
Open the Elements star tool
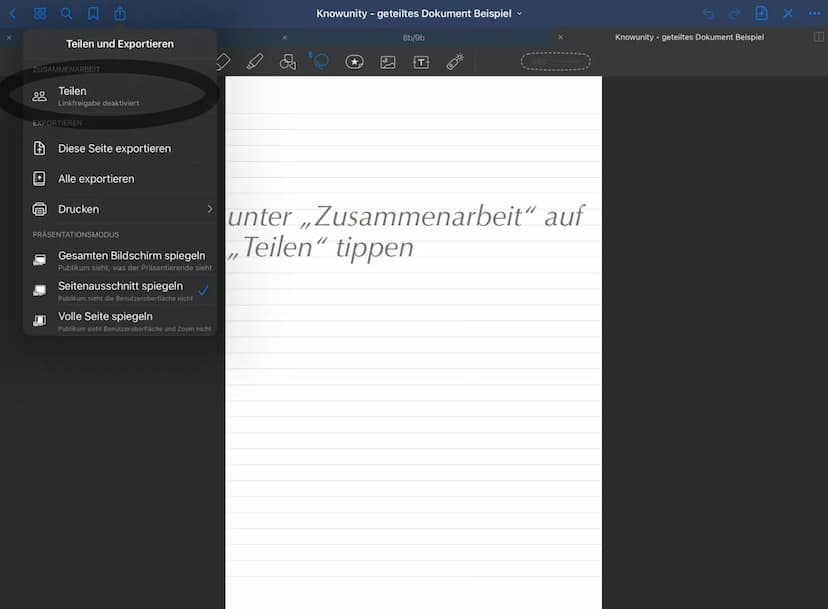[354, 62]
